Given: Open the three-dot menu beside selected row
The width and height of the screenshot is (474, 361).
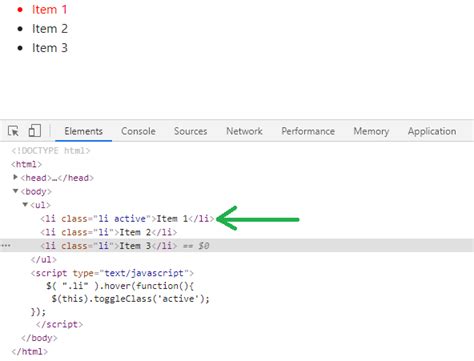Looking at the screenshot, I should pos(6,246).
